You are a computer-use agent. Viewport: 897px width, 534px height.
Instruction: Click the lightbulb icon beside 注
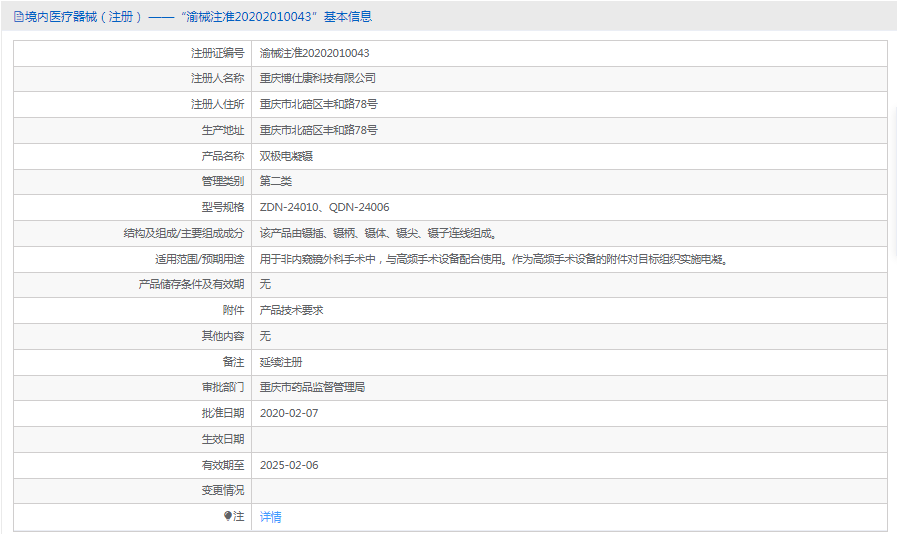(x=228, y=516)
